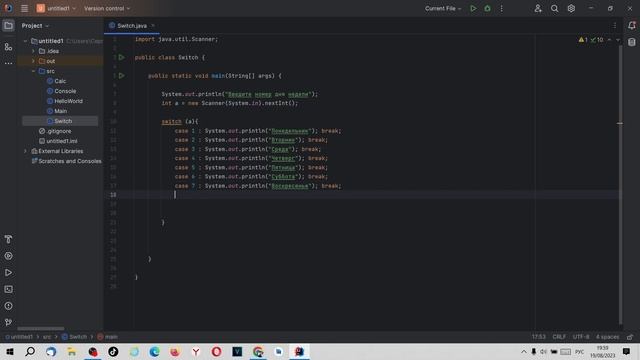Show hidden system tray icons

click(524, 351)
